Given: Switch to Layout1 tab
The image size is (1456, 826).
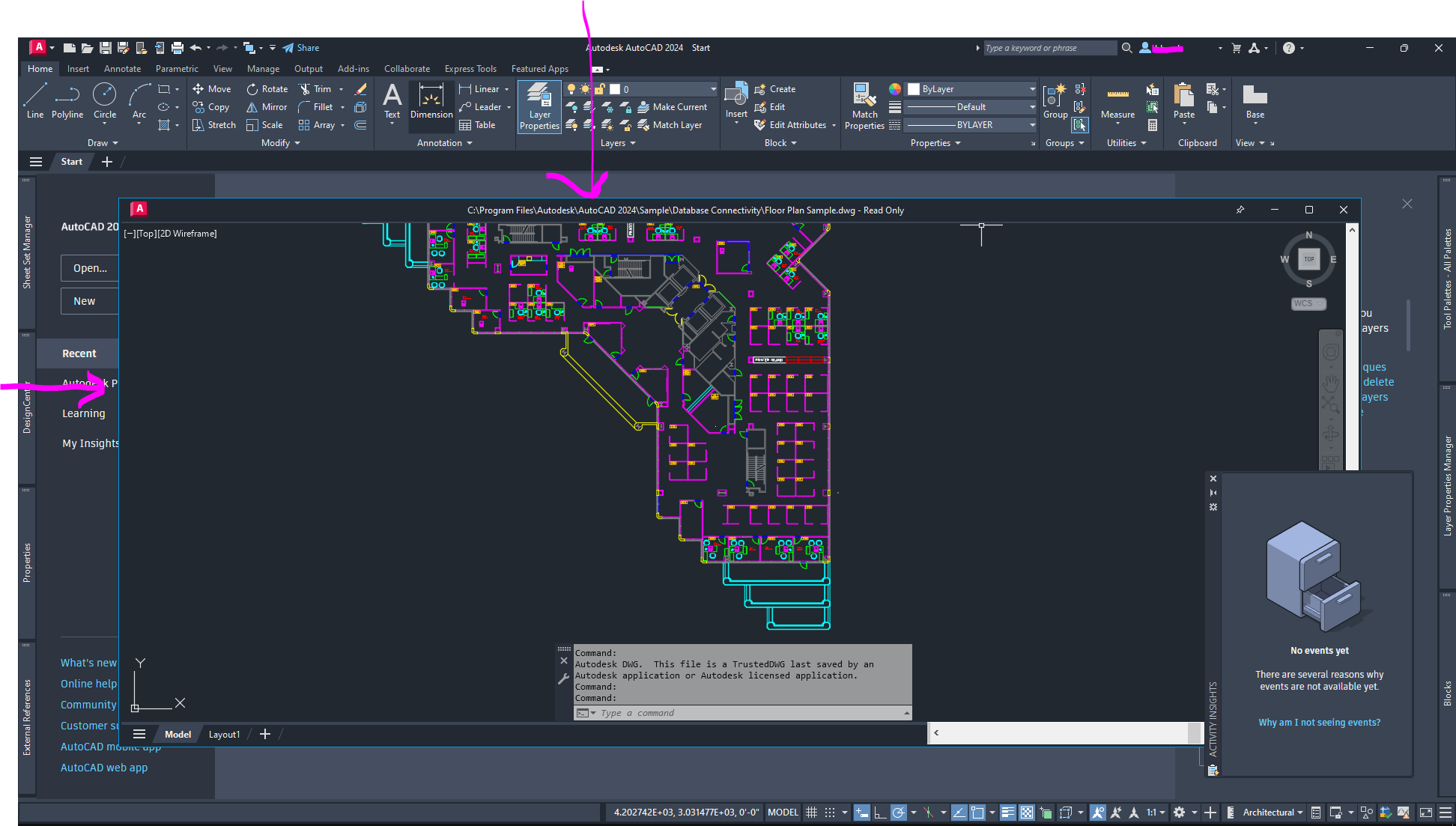Looking at the screenshot, I should [x=224, y=735].
